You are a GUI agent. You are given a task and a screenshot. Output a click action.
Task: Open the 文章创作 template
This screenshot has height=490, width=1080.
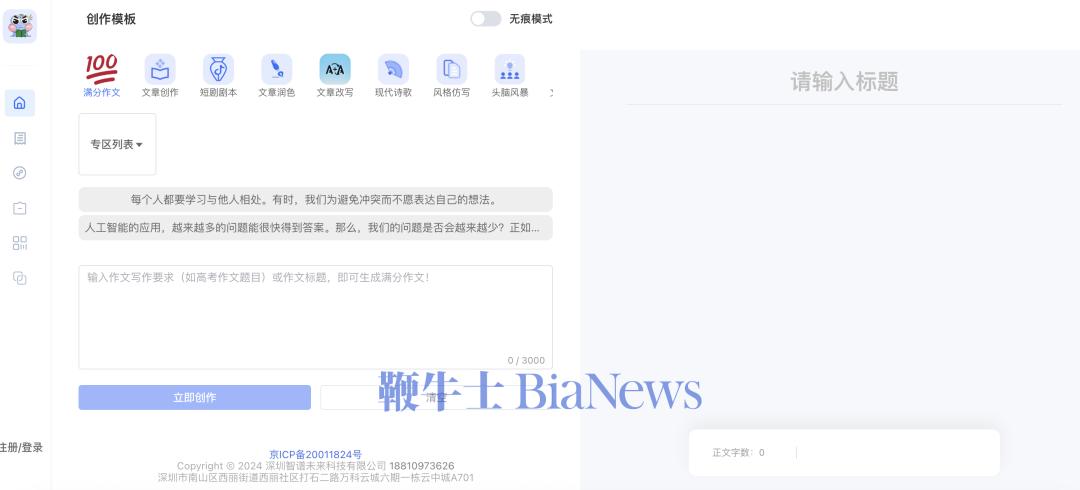160,70
